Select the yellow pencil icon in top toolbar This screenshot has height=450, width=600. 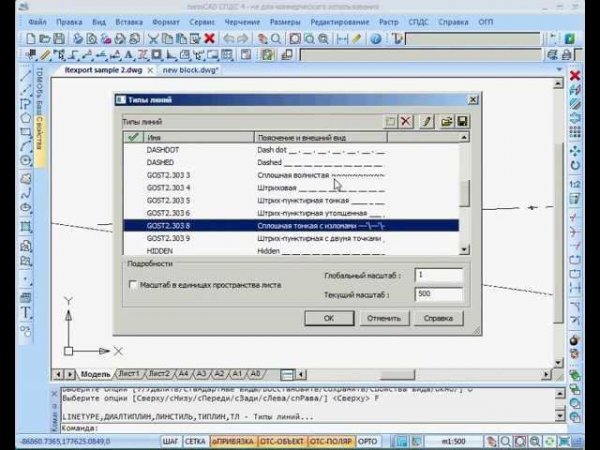(357, 39)
